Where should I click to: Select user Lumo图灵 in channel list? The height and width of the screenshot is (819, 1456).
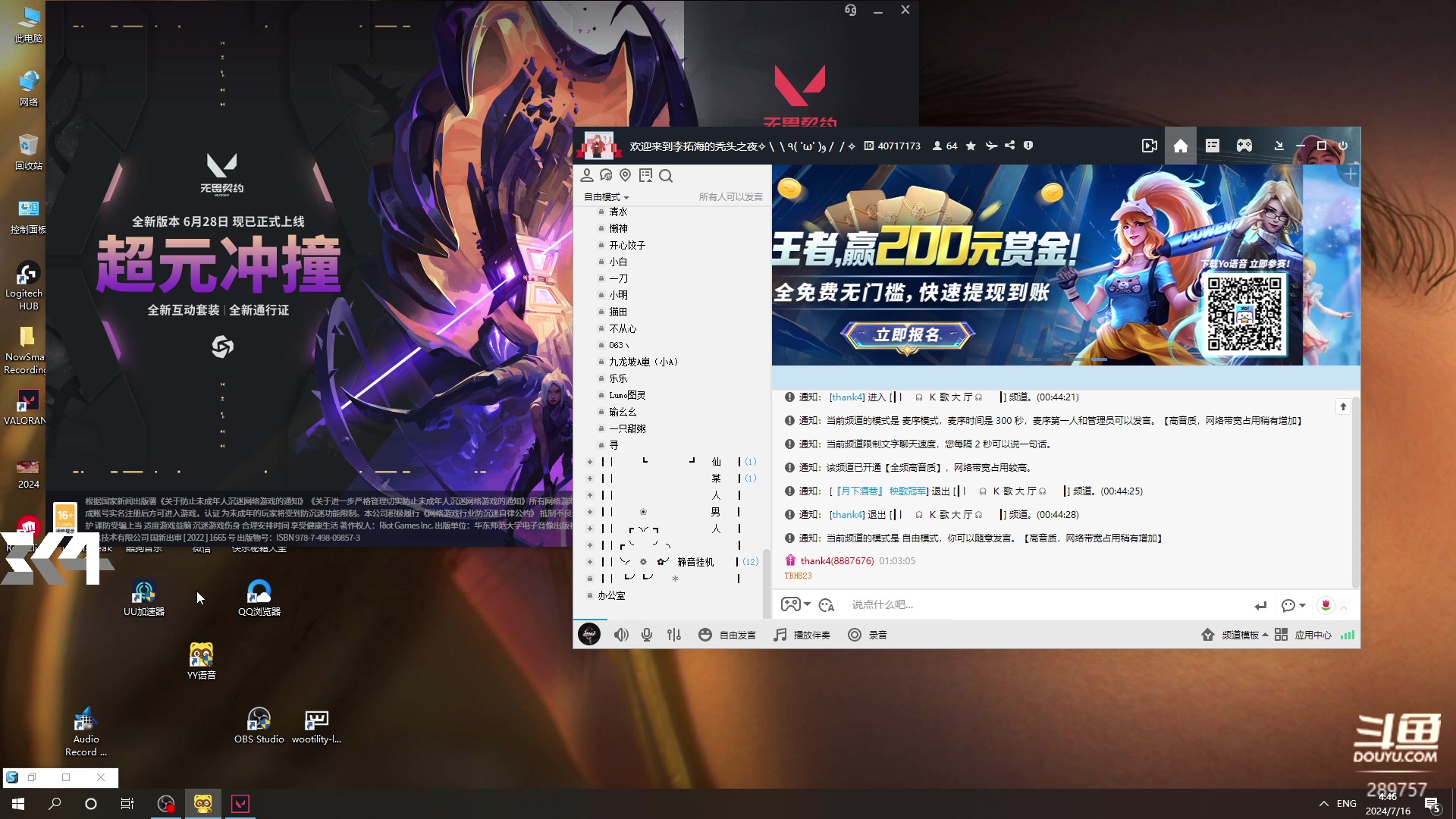click(627, 396)
